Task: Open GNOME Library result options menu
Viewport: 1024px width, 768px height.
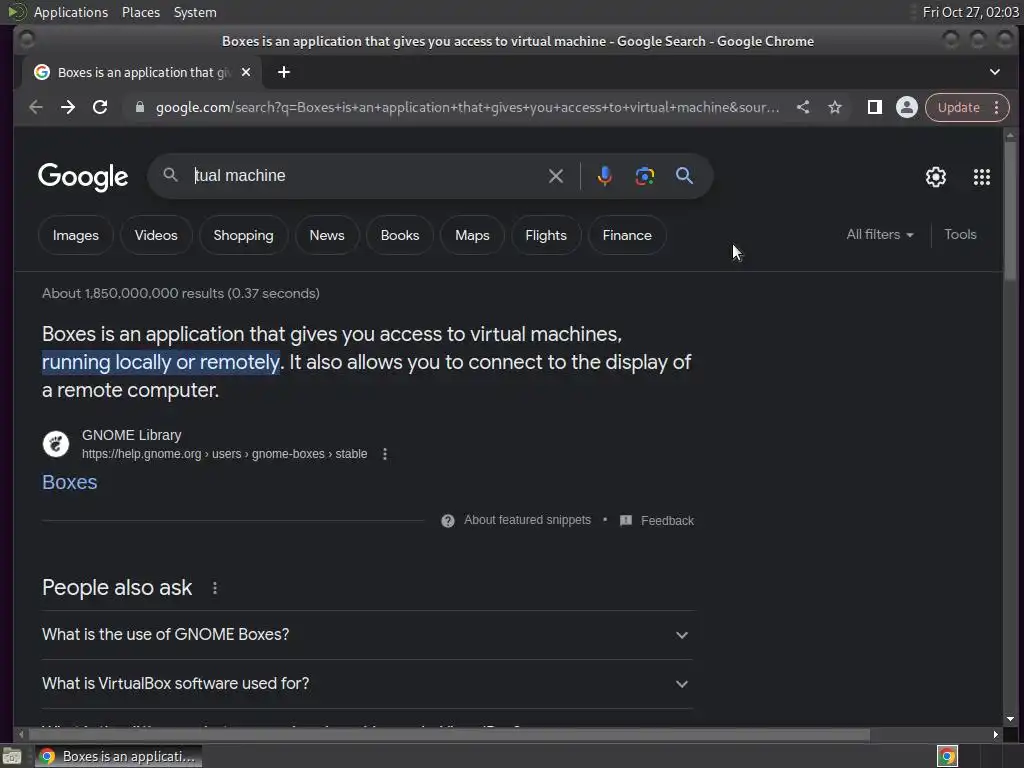Action: [385, 454]
